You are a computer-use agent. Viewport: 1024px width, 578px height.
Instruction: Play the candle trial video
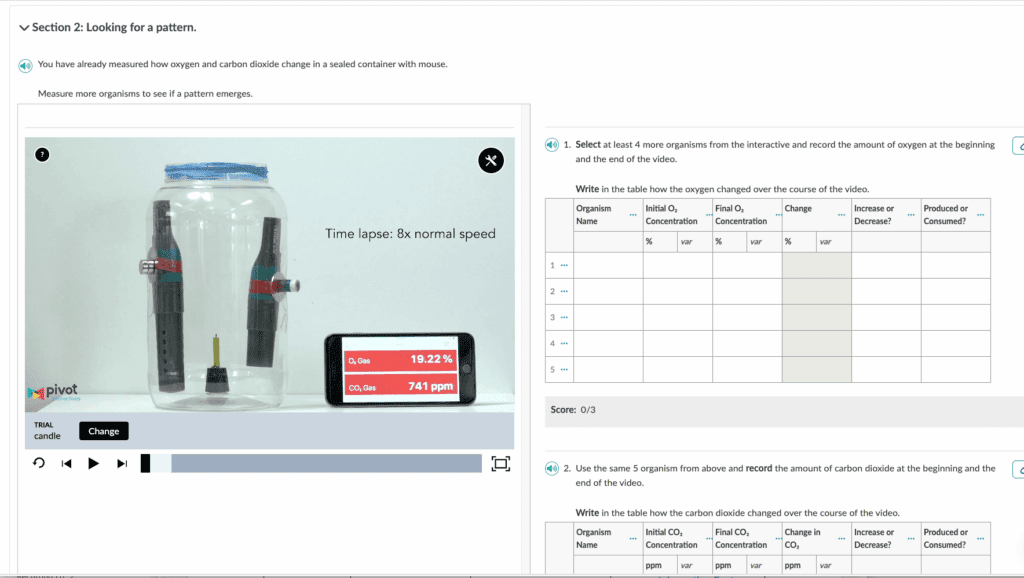click(93, 463)
